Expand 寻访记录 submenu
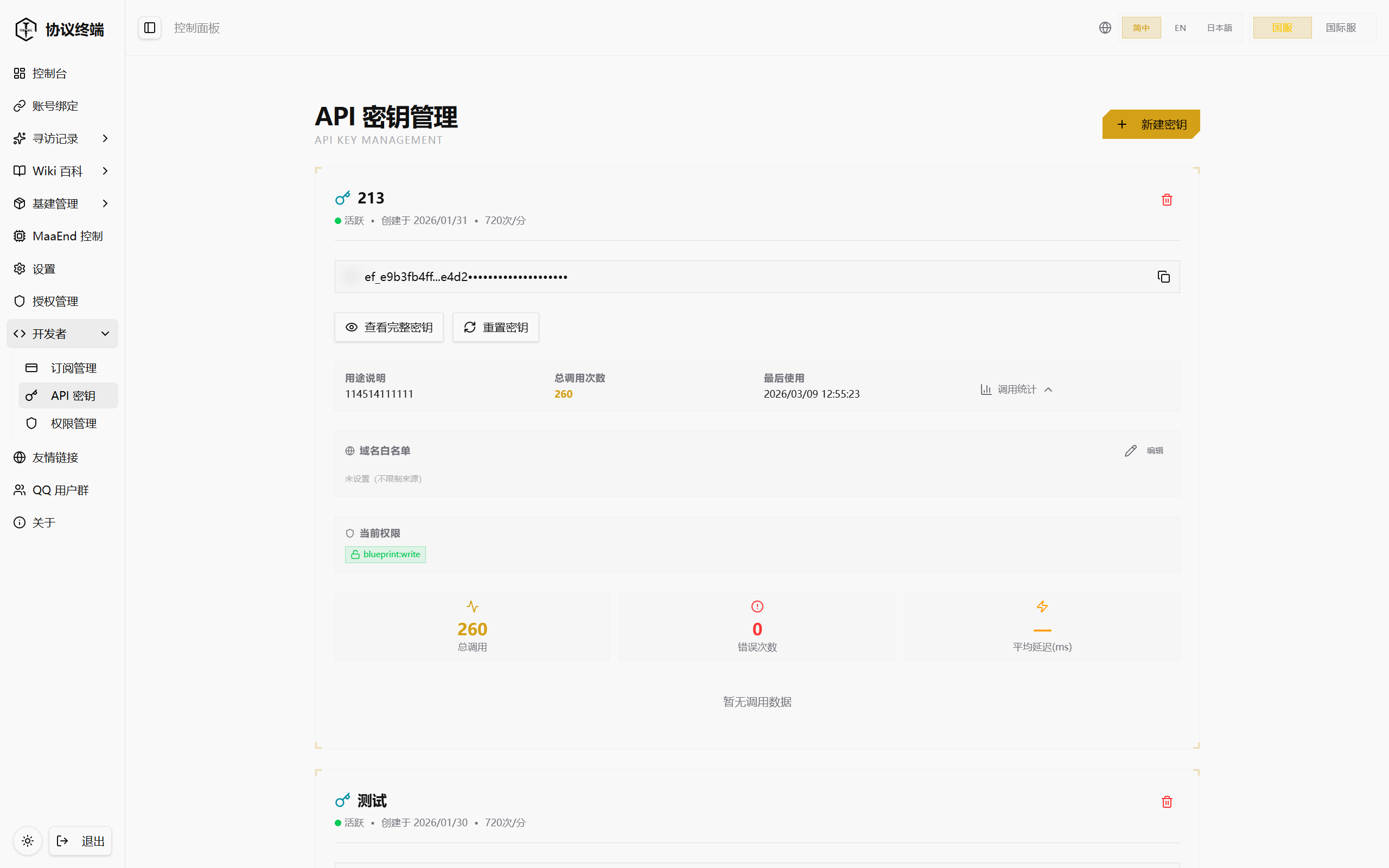The width and height of the screenshot is (1389, 868). click(x=62, y=138)
